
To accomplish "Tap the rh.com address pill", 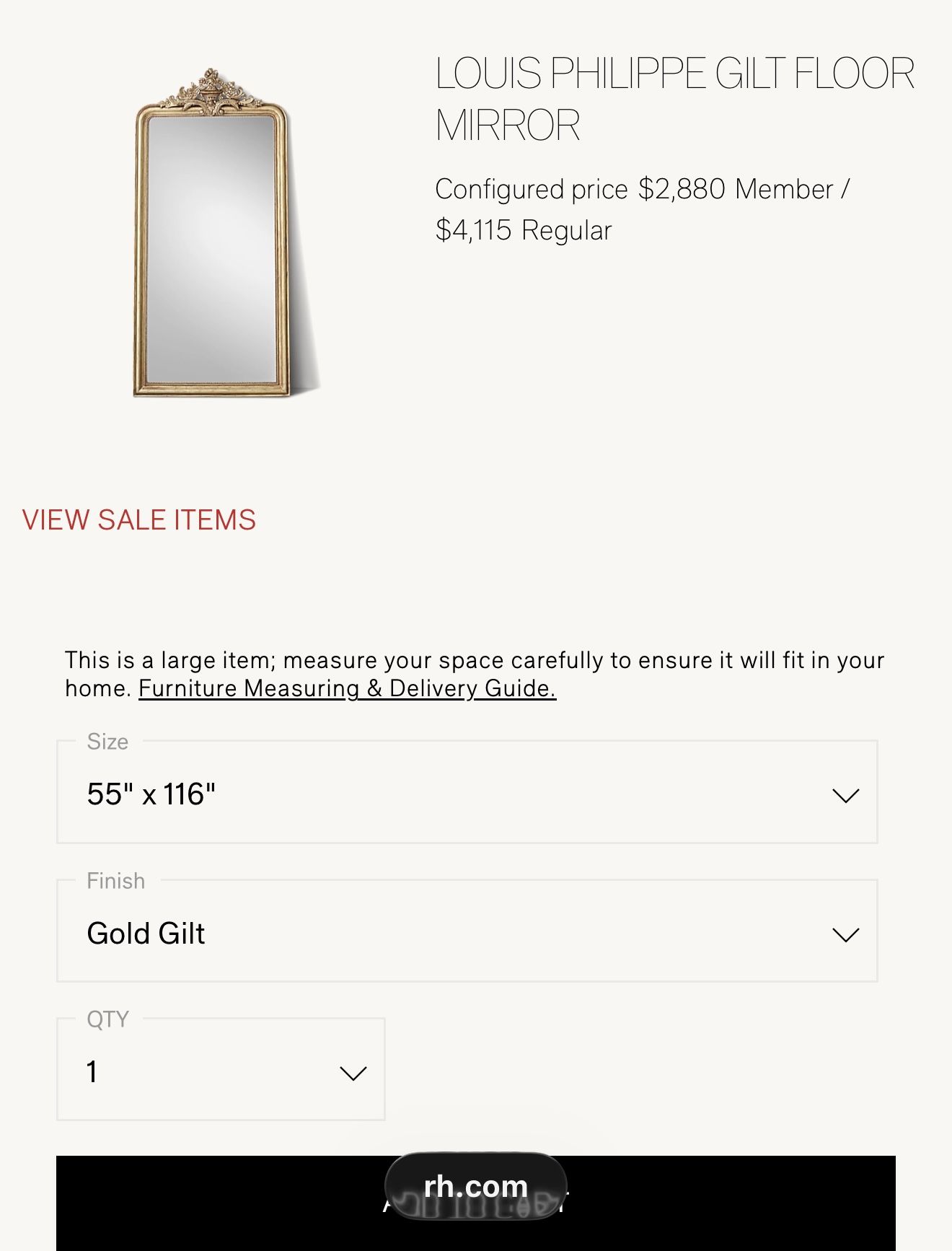I will tap(476, 1186).
